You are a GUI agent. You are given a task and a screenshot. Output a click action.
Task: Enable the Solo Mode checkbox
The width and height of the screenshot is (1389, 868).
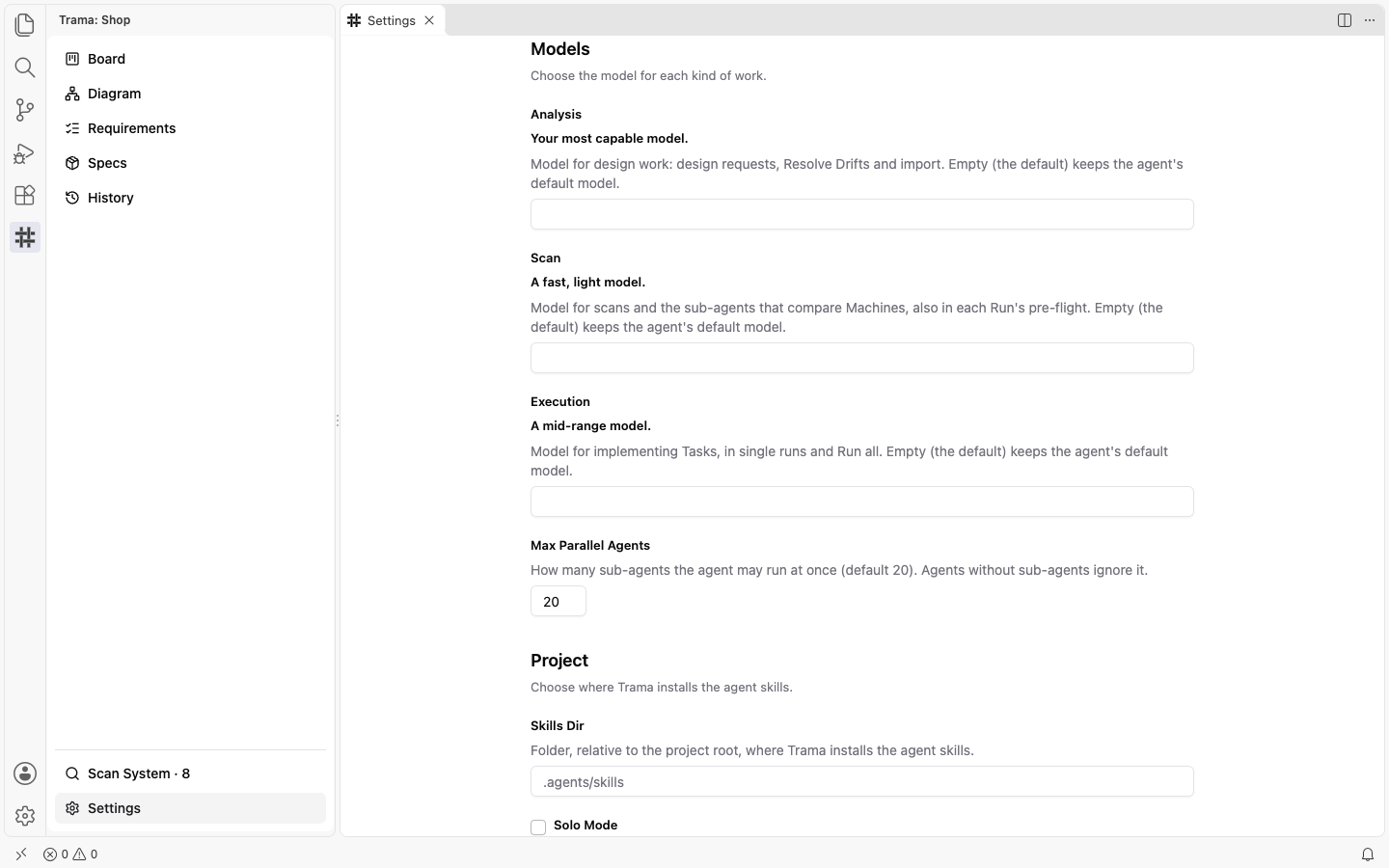coord(538,827)
